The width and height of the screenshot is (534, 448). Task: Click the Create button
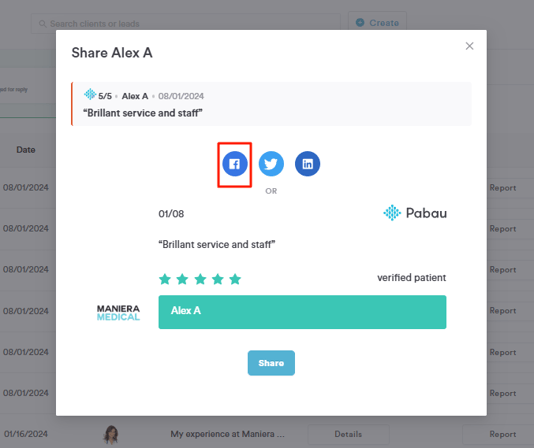click(377, 22)
